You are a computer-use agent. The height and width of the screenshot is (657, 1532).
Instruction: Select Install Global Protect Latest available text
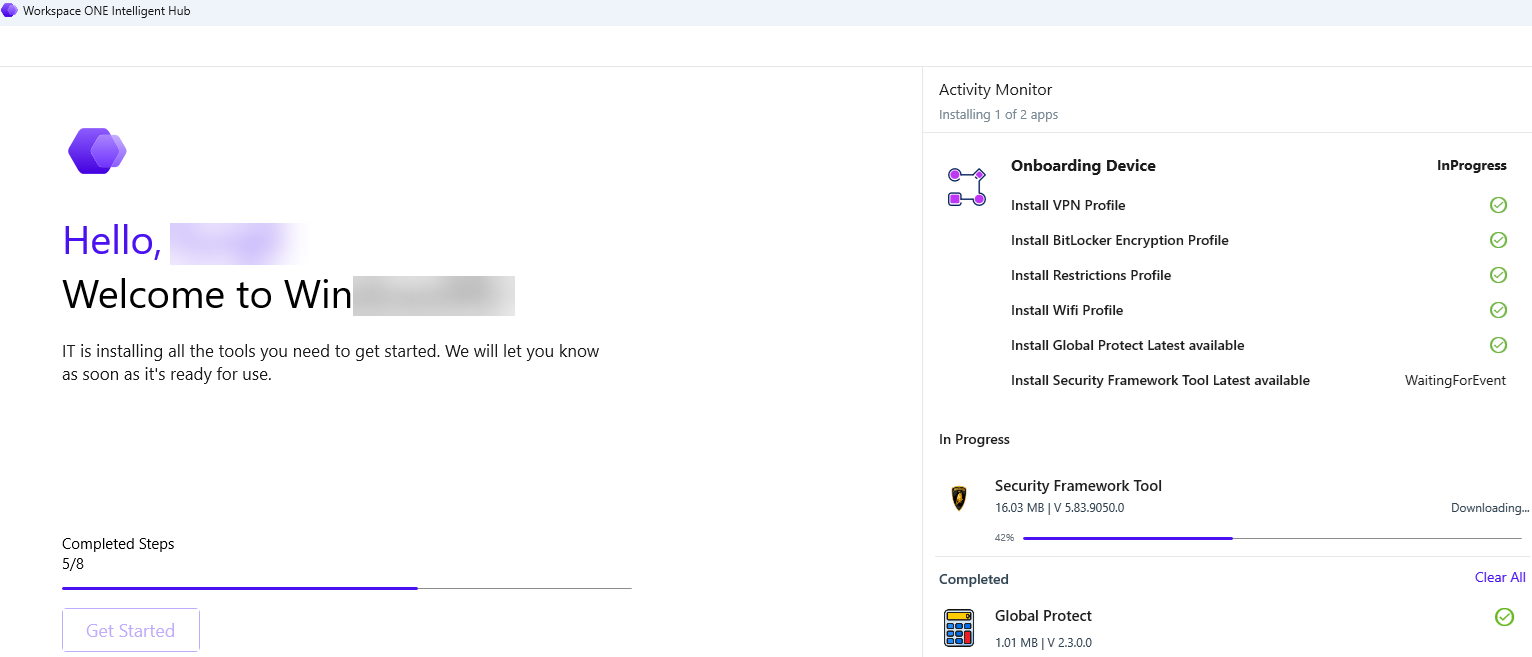[1127, 345]
